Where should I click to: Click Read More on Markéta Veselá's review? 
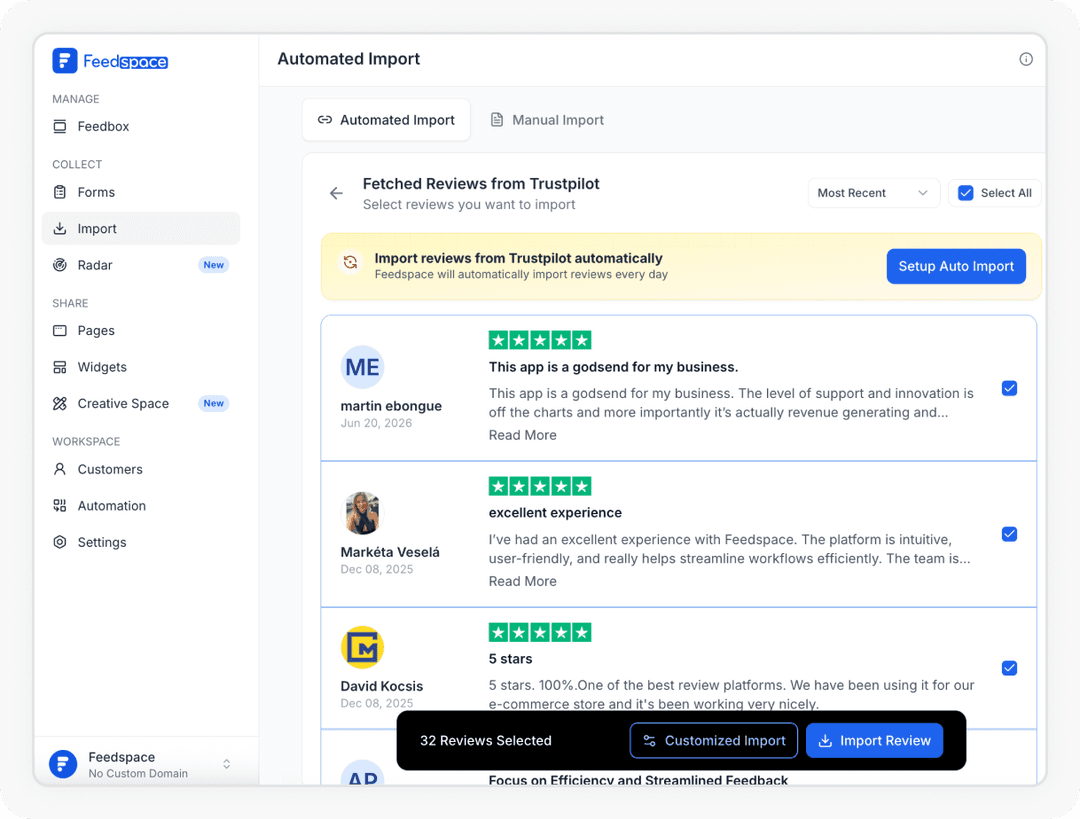523,581
